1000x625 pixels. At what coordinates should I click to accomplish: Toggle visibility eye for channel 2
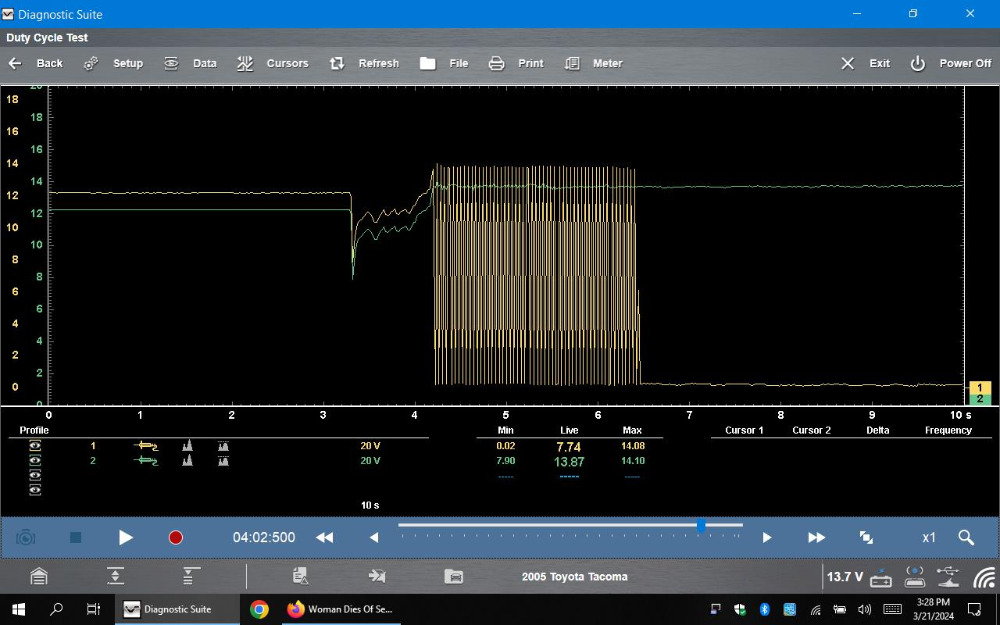tap(35, 461)
